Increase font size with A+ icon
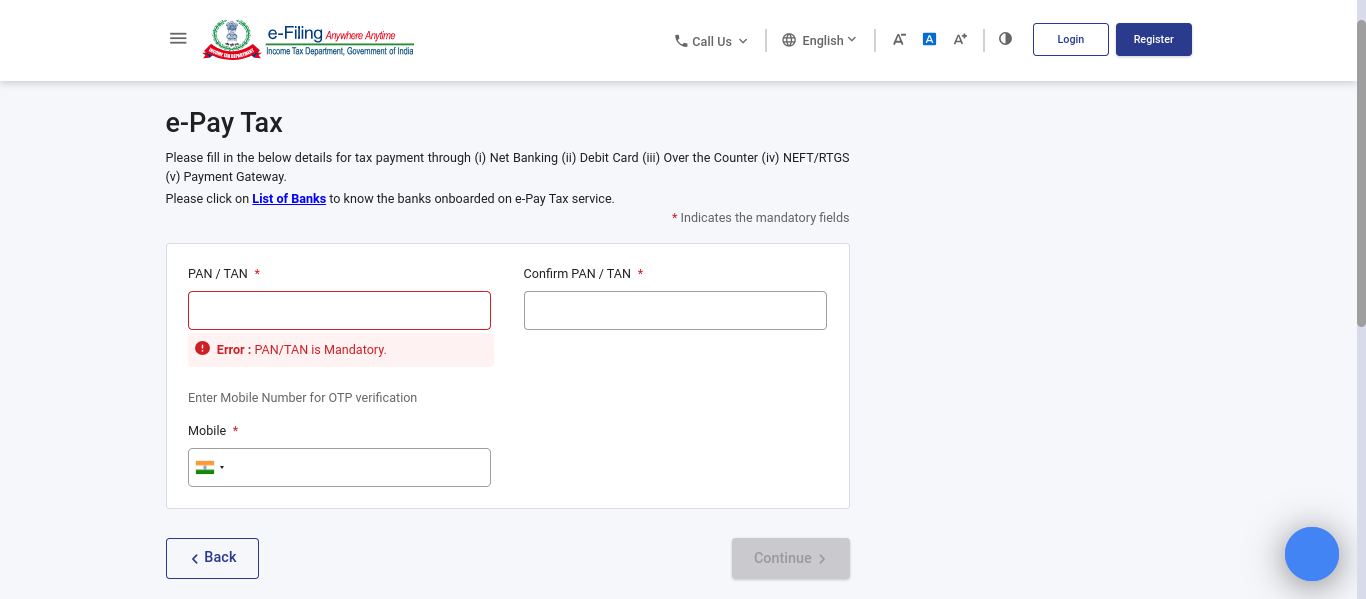The image size is (1366, 599). pyautogui.click(x=960, y=39)
